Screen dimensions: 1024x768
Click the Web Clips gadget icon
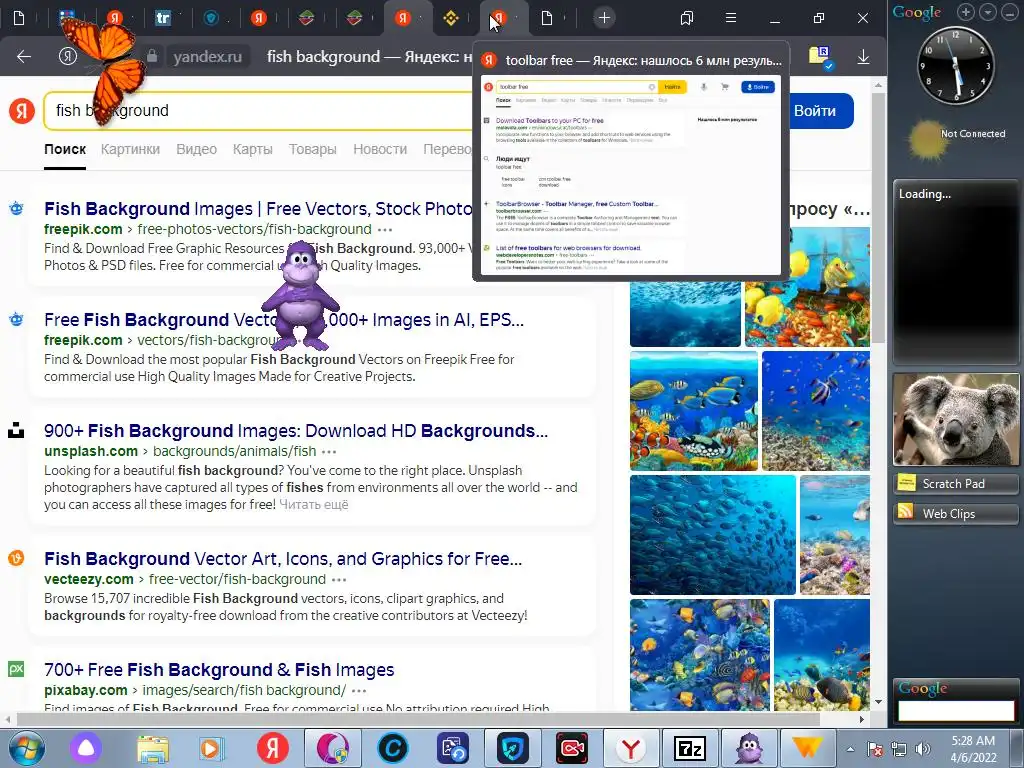pos(906,513)
